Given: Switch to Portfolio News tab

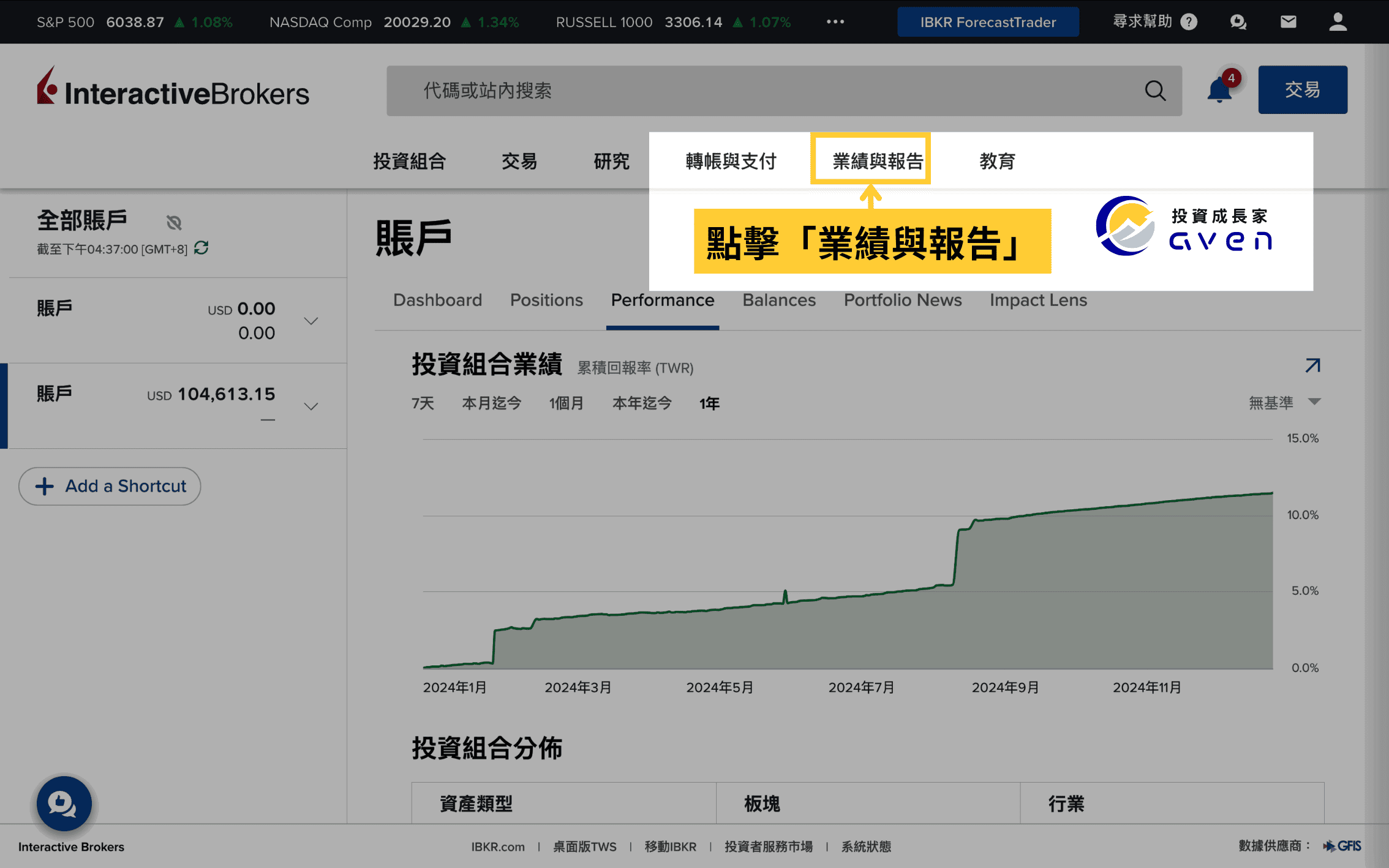Looking at the screenshot, I should point(903,300).
